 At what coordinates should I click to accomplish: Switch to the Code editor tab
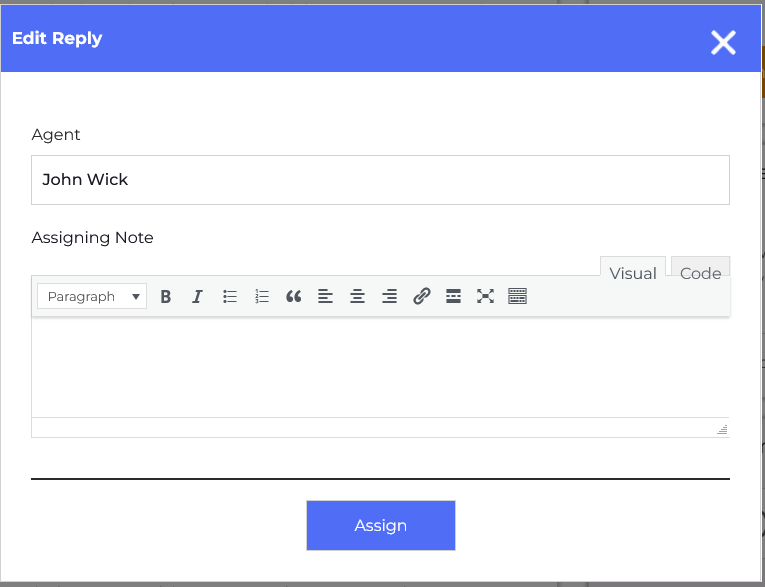[700, 273]
